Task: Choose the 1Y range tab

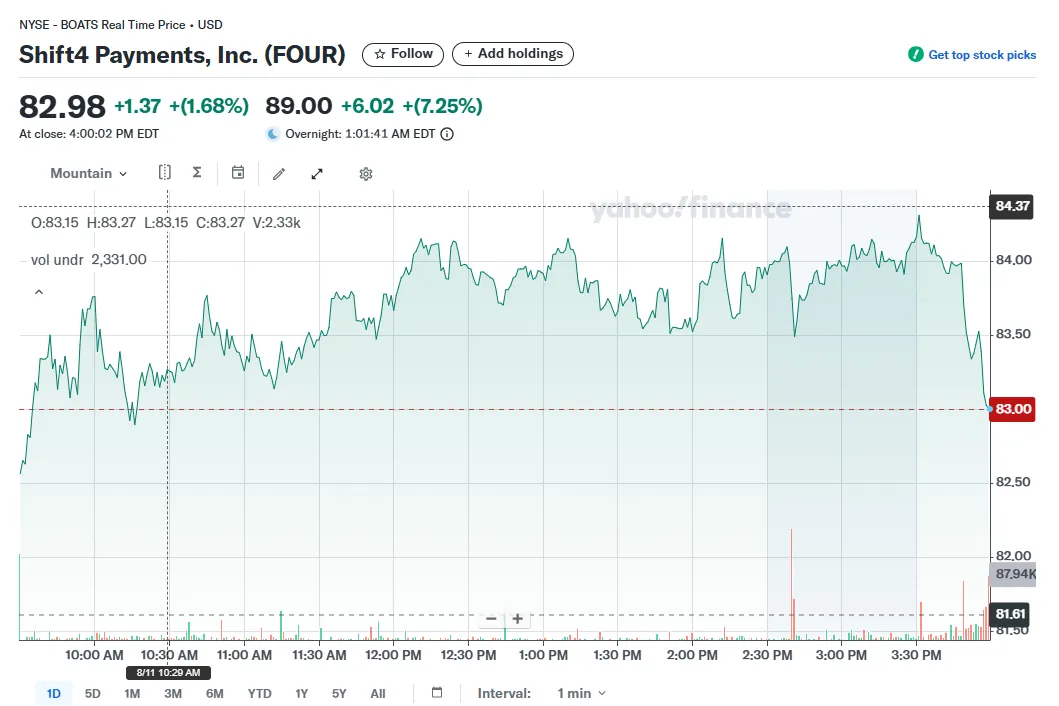Action: point(301,693)
